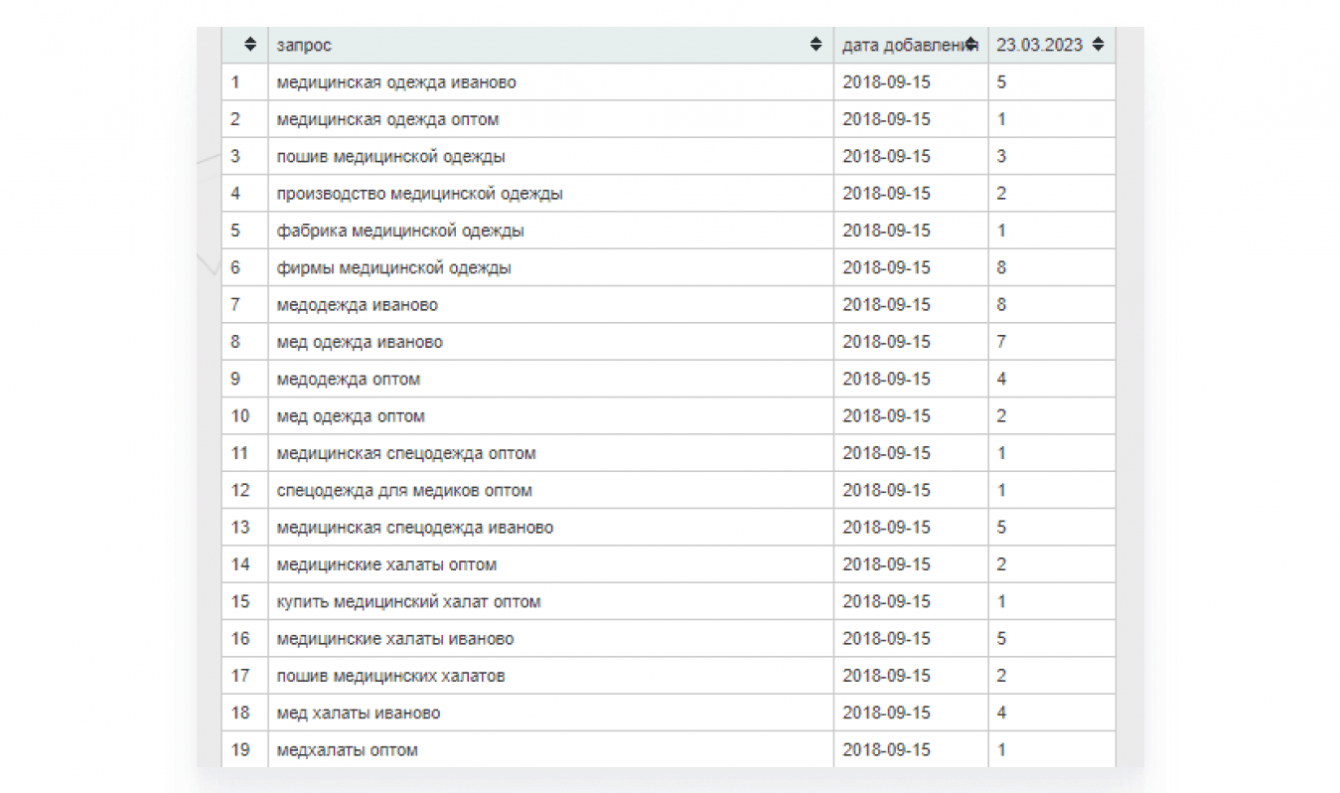Viewport: 1340px width, 793px height.
Task: Select купить медицинский халат оптом query
Action: tap(408, 602)
